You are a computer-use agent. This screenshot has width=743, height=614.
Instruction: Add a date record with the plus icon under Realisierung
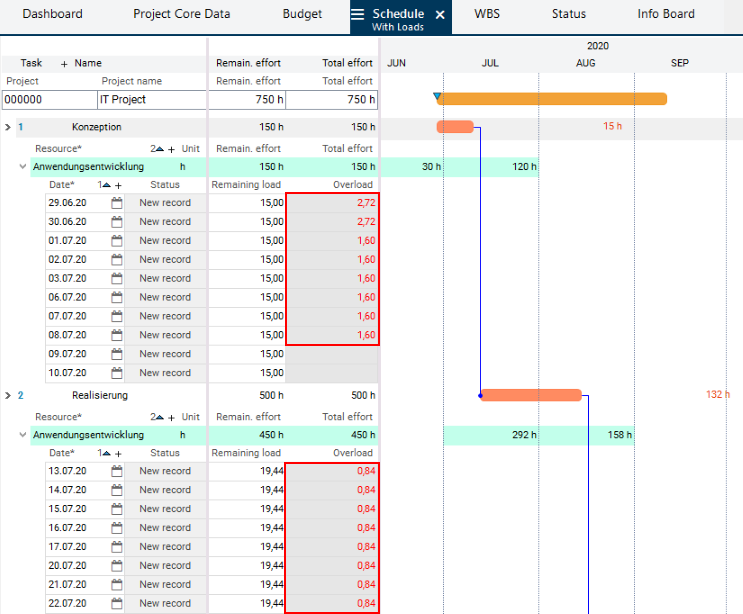(x=118, y=453)
